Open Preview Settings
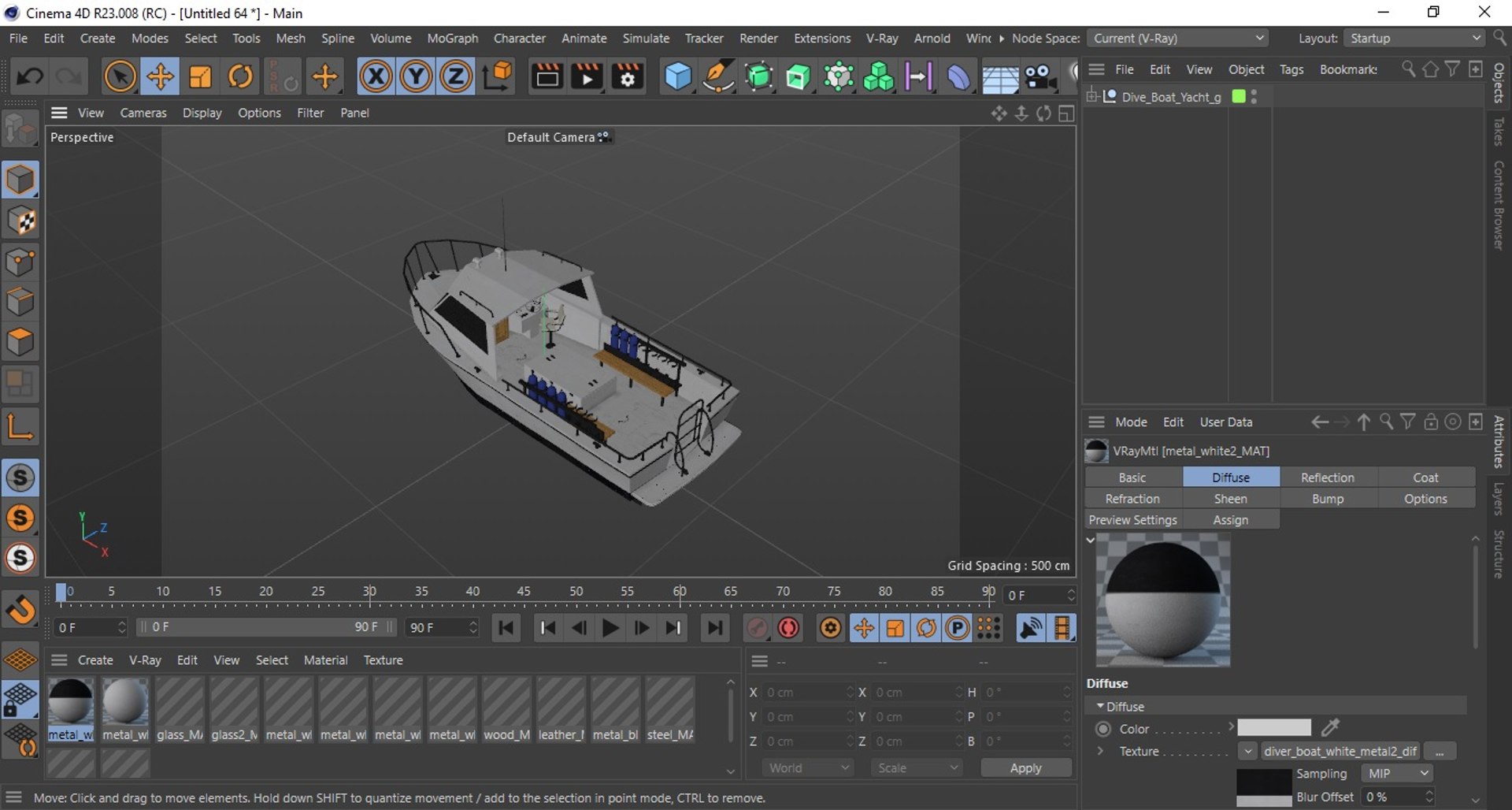Screen dimensions: 1512x810 point(1132,520)
